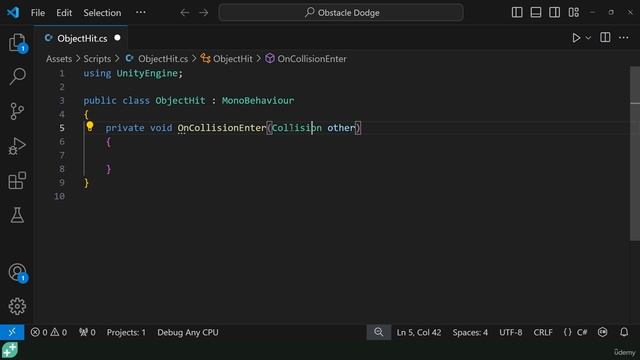640x360 pixels.
Task: Click MonoBehaviour in line 3
Action: click(258, 100)
